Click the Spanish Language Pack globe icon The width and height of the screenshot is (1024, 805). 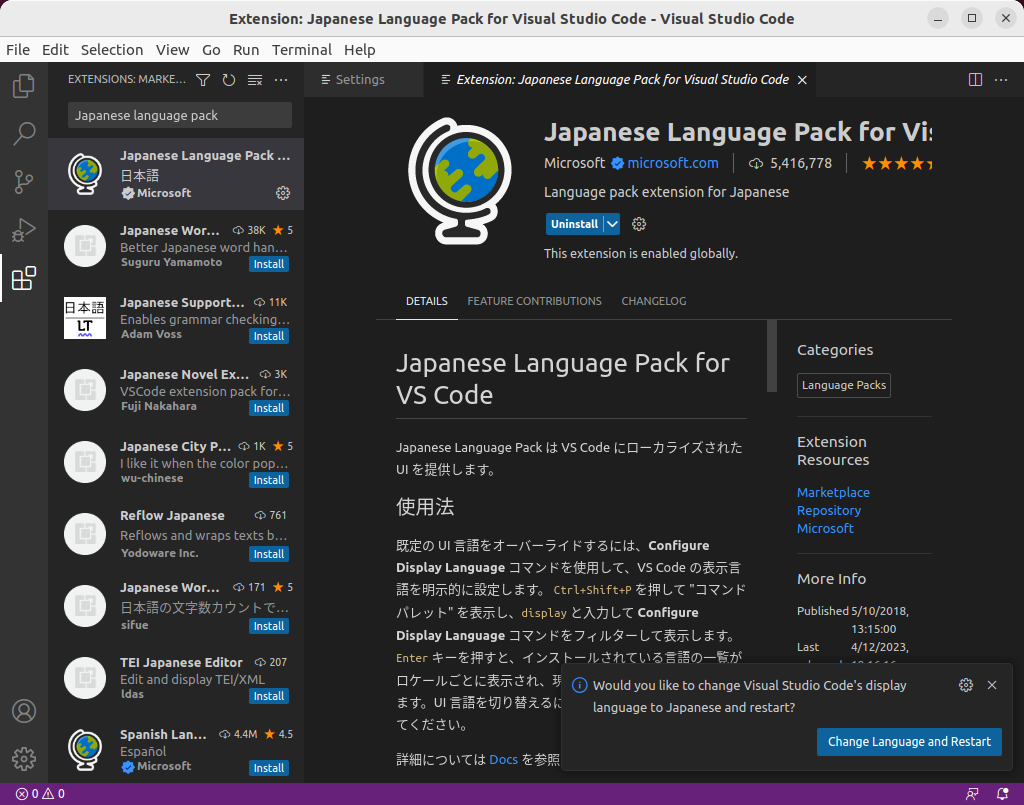(86, 750)
